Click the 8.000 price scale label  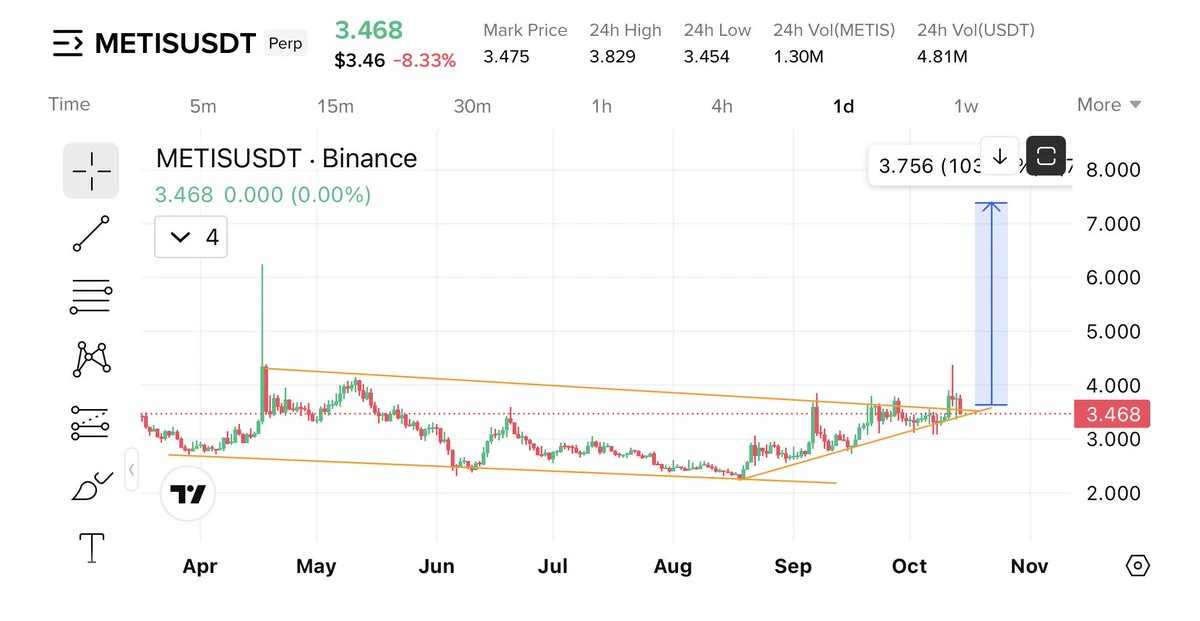(1113, 170)
